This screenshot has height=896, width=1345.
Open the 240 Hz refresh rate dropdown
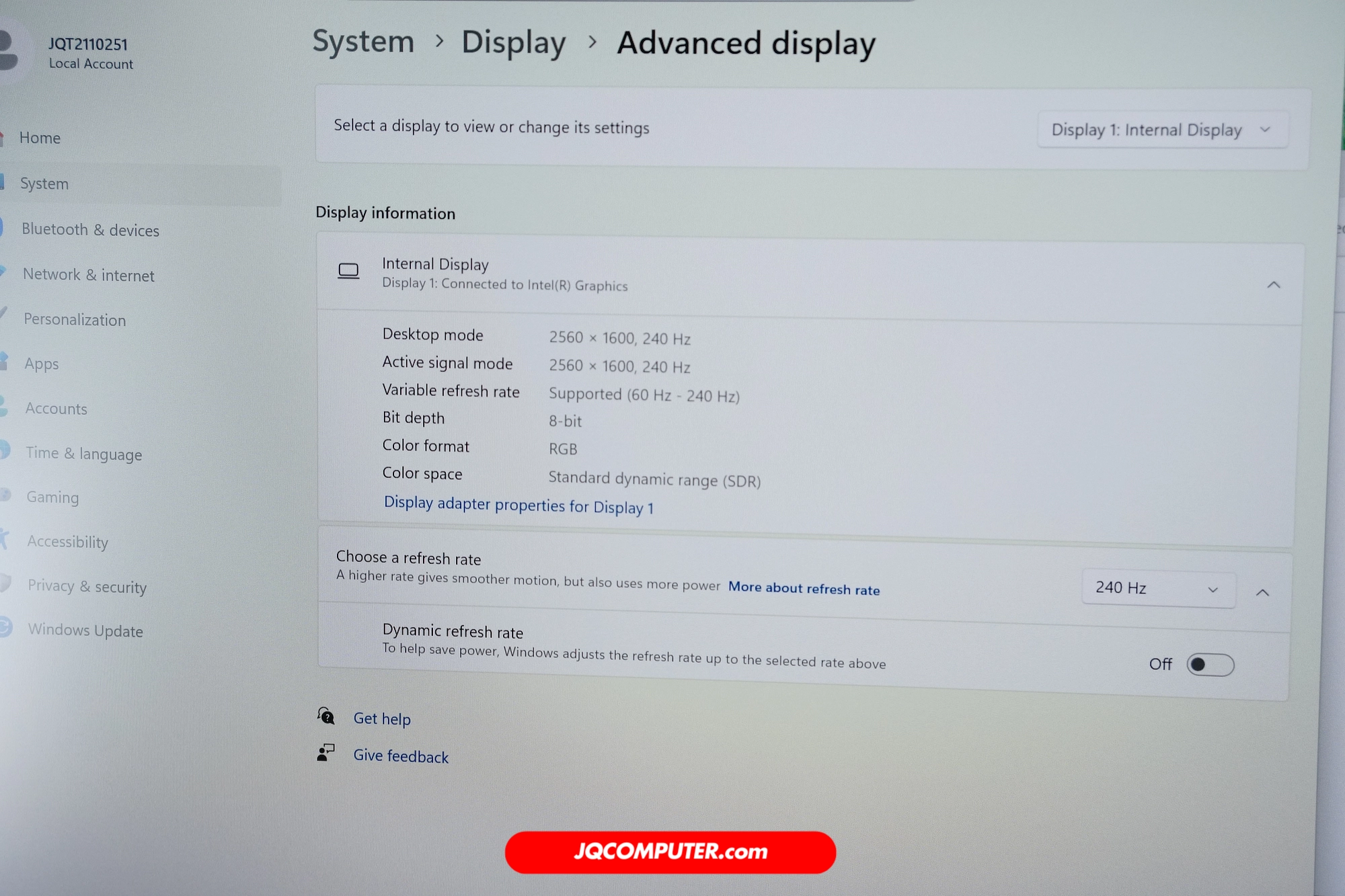1157,588
